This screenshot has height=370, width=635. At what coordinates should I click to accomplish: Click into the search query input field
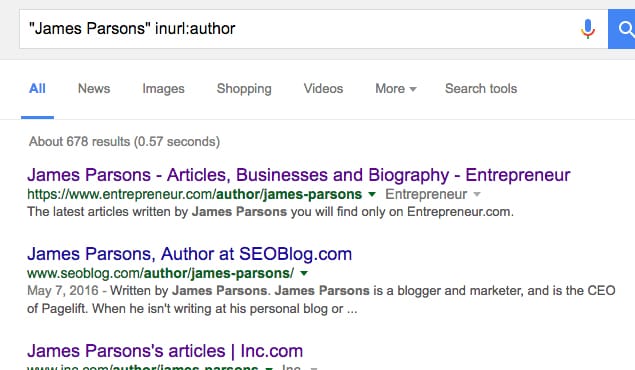300,29
